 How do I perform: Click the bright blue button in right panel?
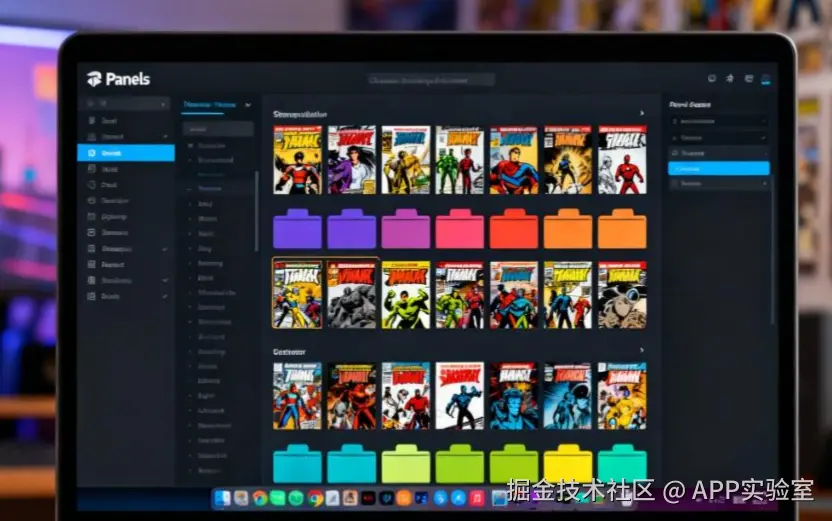(x=718, y=169)
